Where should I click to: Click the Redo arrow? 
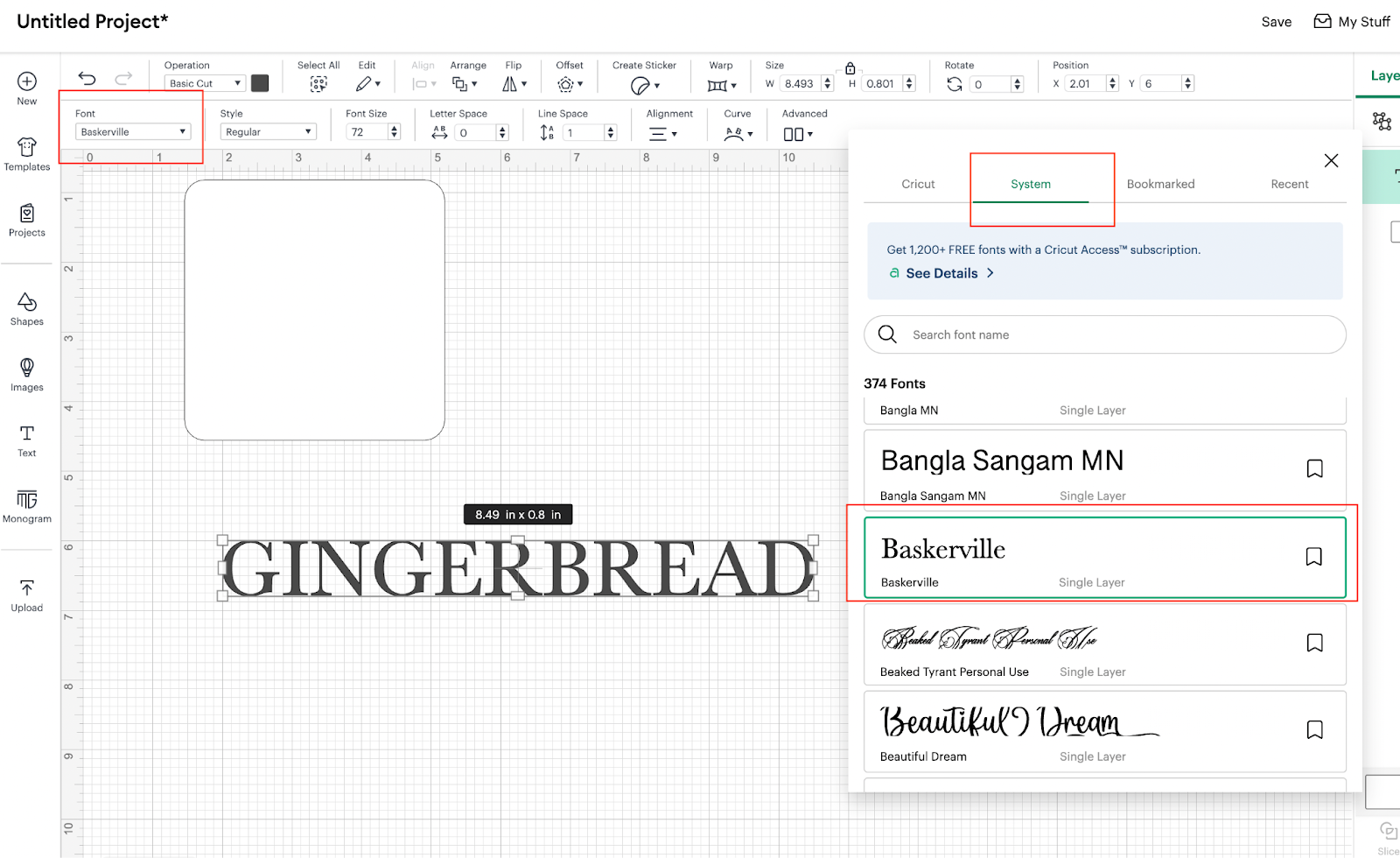point(123,78)
